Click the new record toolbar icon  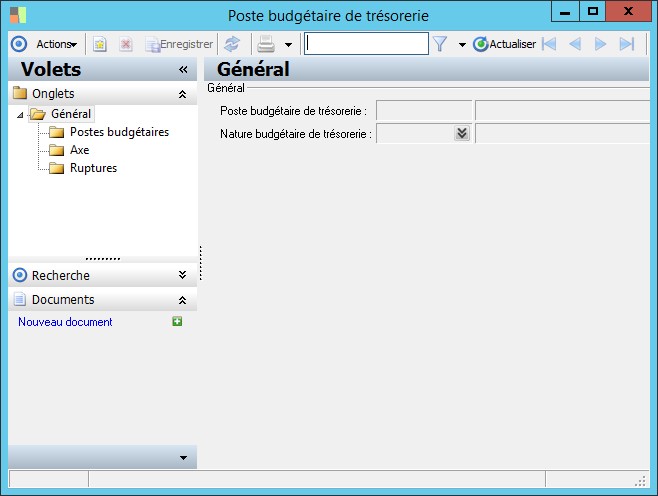coord(99,44)
